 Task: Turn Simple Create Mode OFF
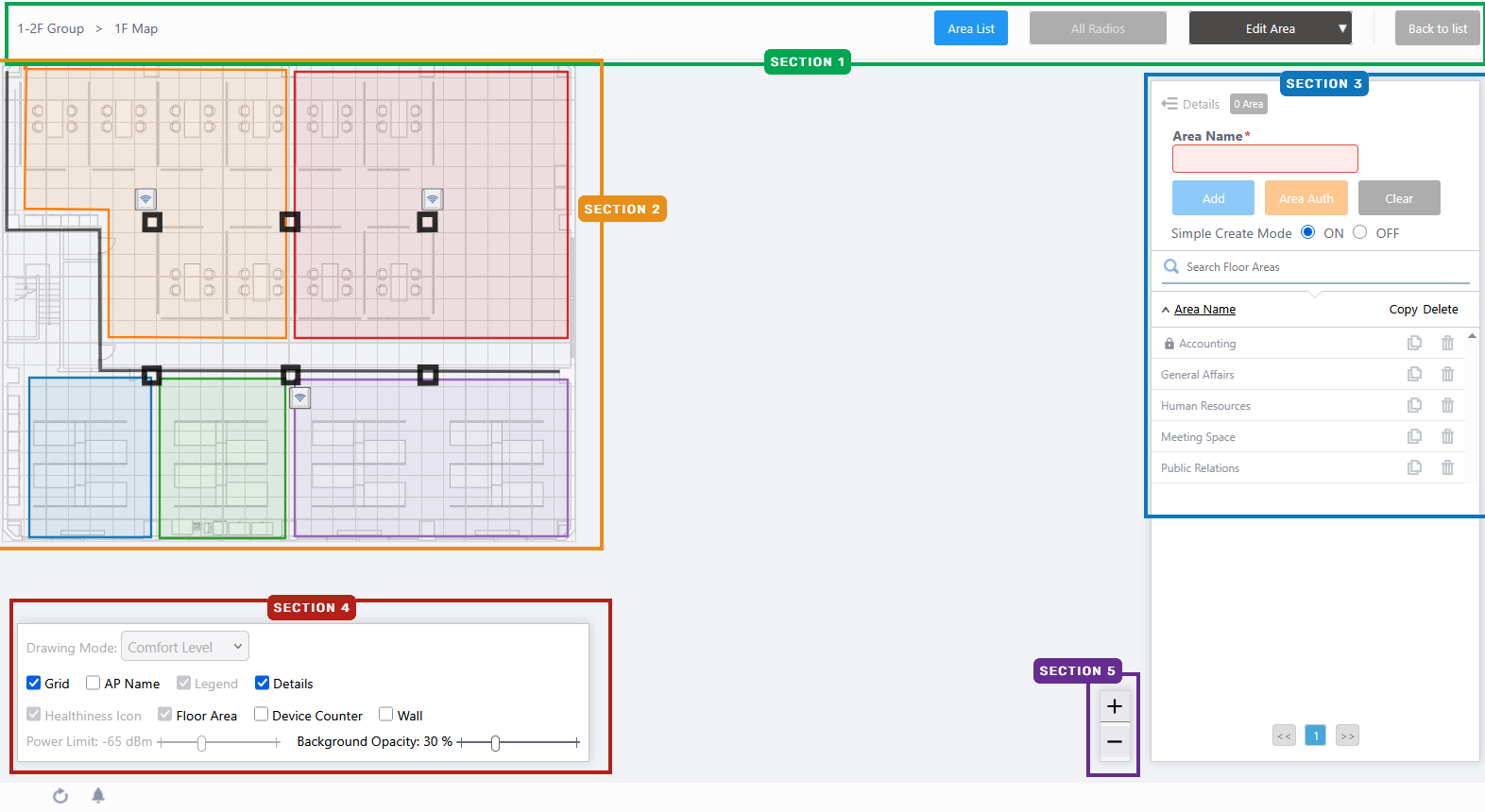pyautogui.click(x=1359, y=232)
